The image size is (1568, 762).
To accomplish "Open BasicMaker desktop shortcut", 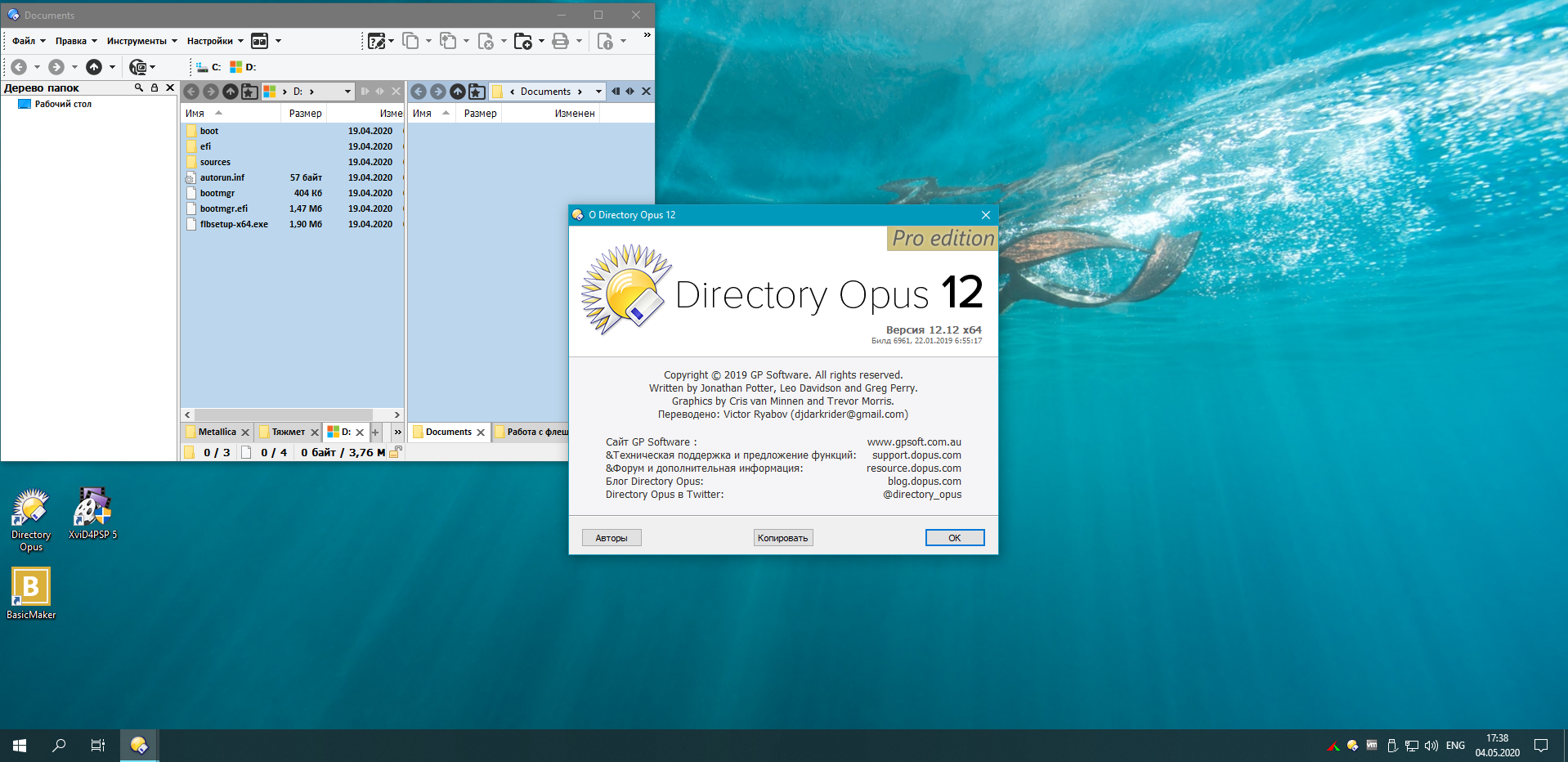I will coord(31,594).
